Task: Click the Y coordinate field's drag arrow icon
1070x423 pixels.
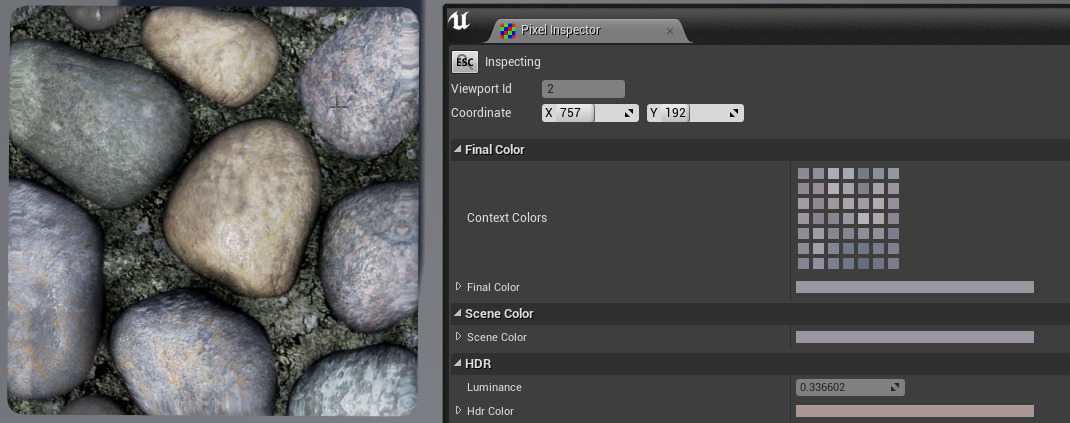Action: pyautogui.click(x=734, y=113)
